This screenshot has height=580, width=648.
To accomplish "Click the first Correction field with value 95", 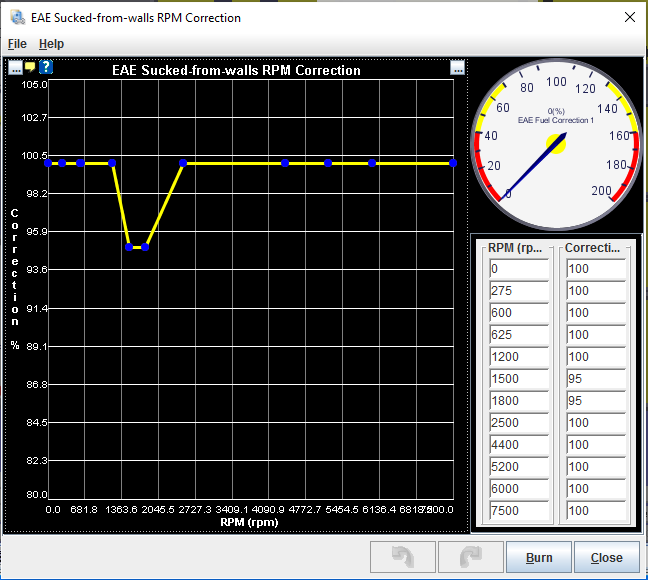I will point(595,379).
